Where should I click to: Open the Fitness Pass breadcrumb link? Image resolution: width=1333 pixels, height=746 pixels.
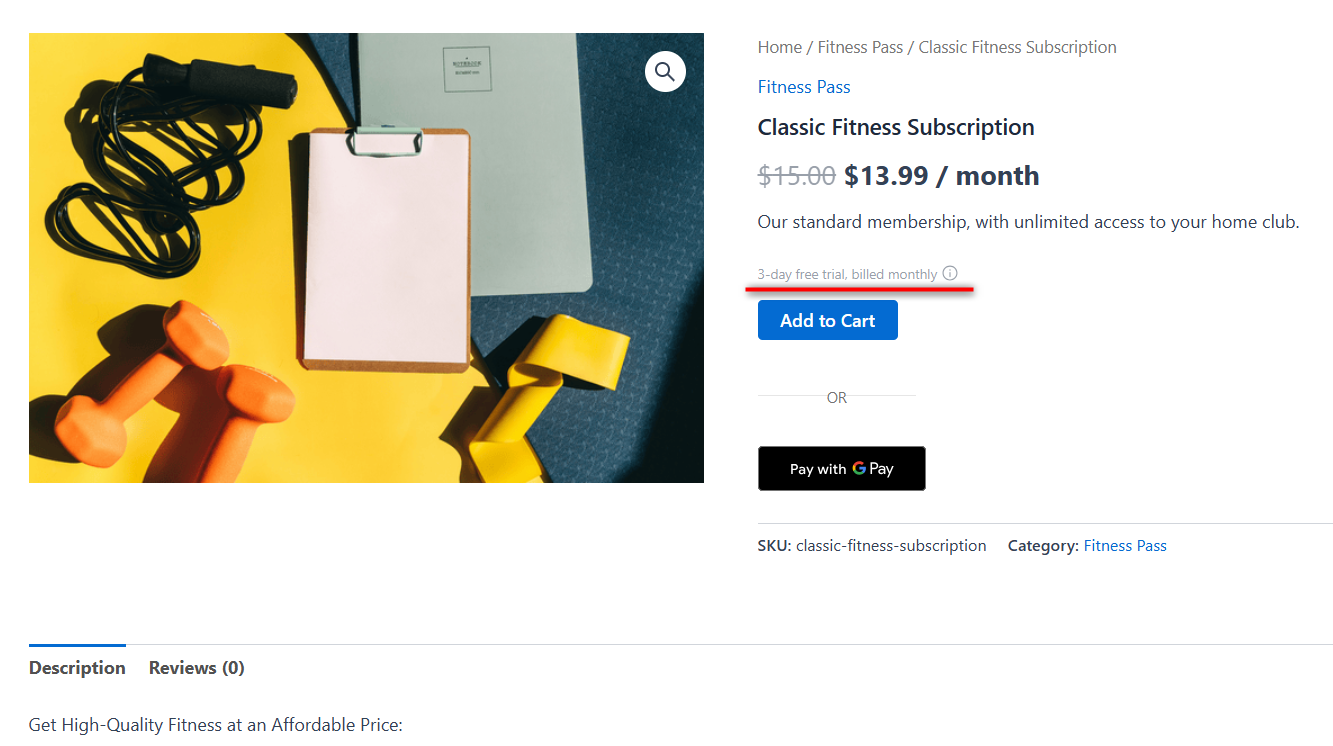[860, 46]
